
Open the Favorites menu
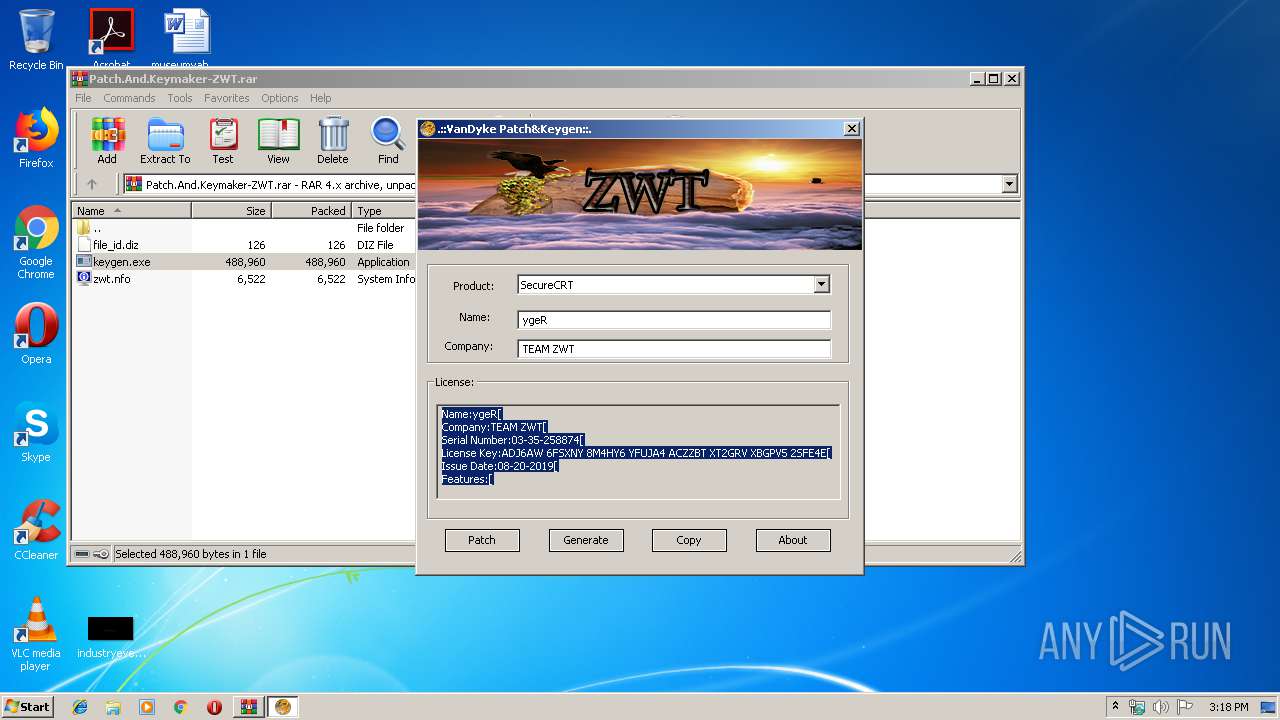click(x=227, y=98)
